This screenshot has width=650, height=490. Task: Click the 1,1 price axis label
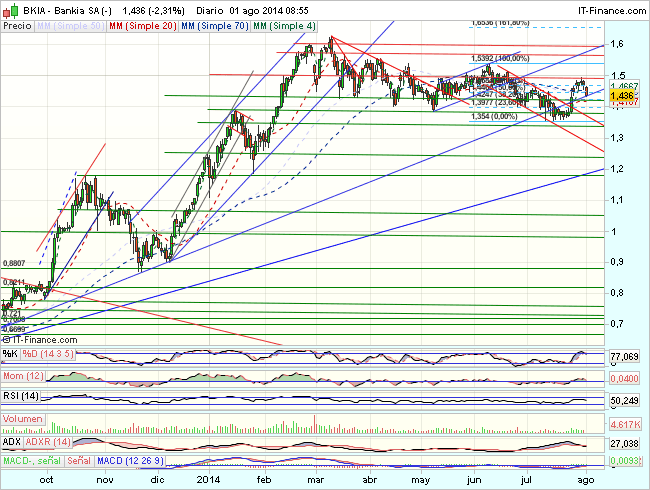(x=617, y=200)
